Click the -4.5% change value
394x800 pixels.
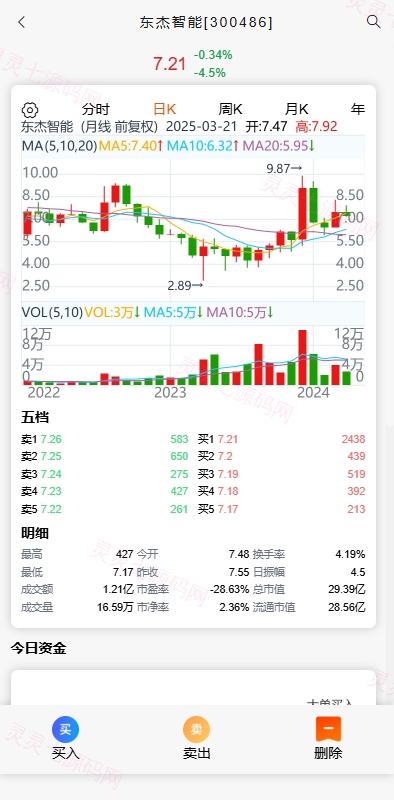point(210,73)
